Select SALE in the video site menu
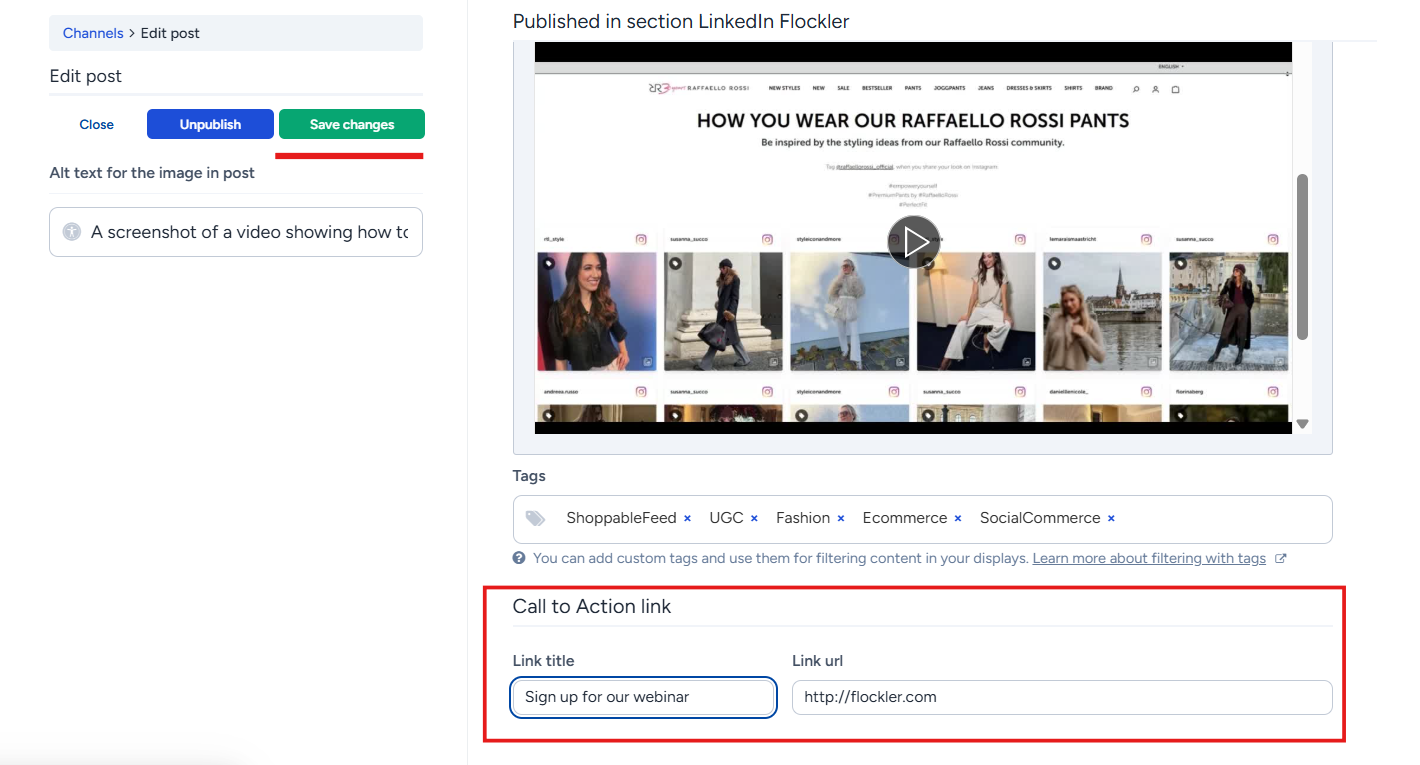 (x=844, y=88)
